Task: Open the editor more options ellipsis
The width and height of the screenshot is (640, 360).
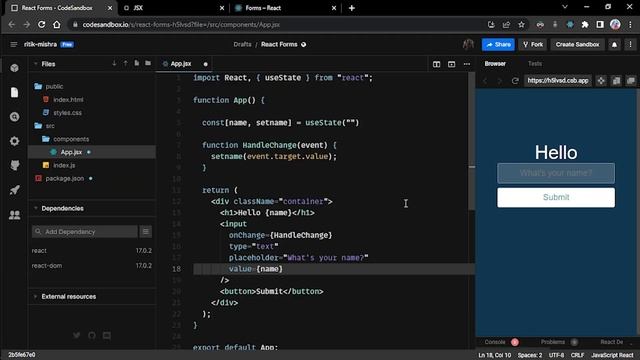Action: [x=467, y=64]
